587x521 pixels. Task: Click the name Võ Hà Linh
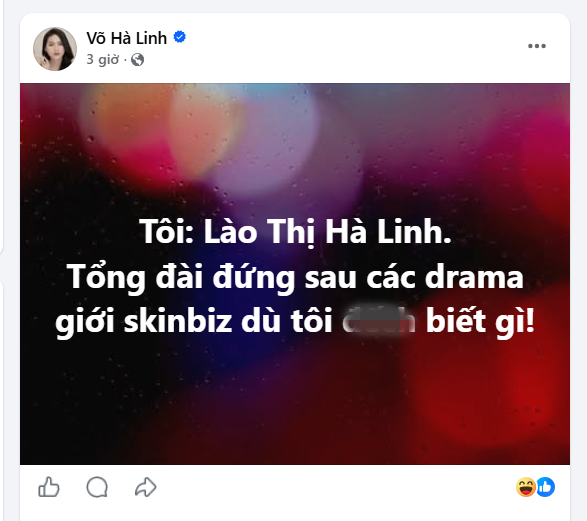(x=127, y=38)
